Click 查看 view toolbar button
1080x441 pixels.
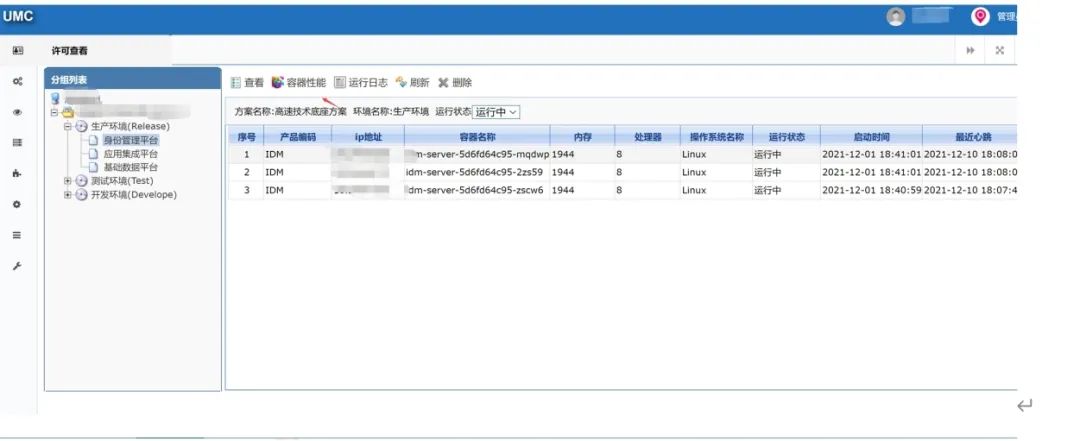click(x=247, y=83)
